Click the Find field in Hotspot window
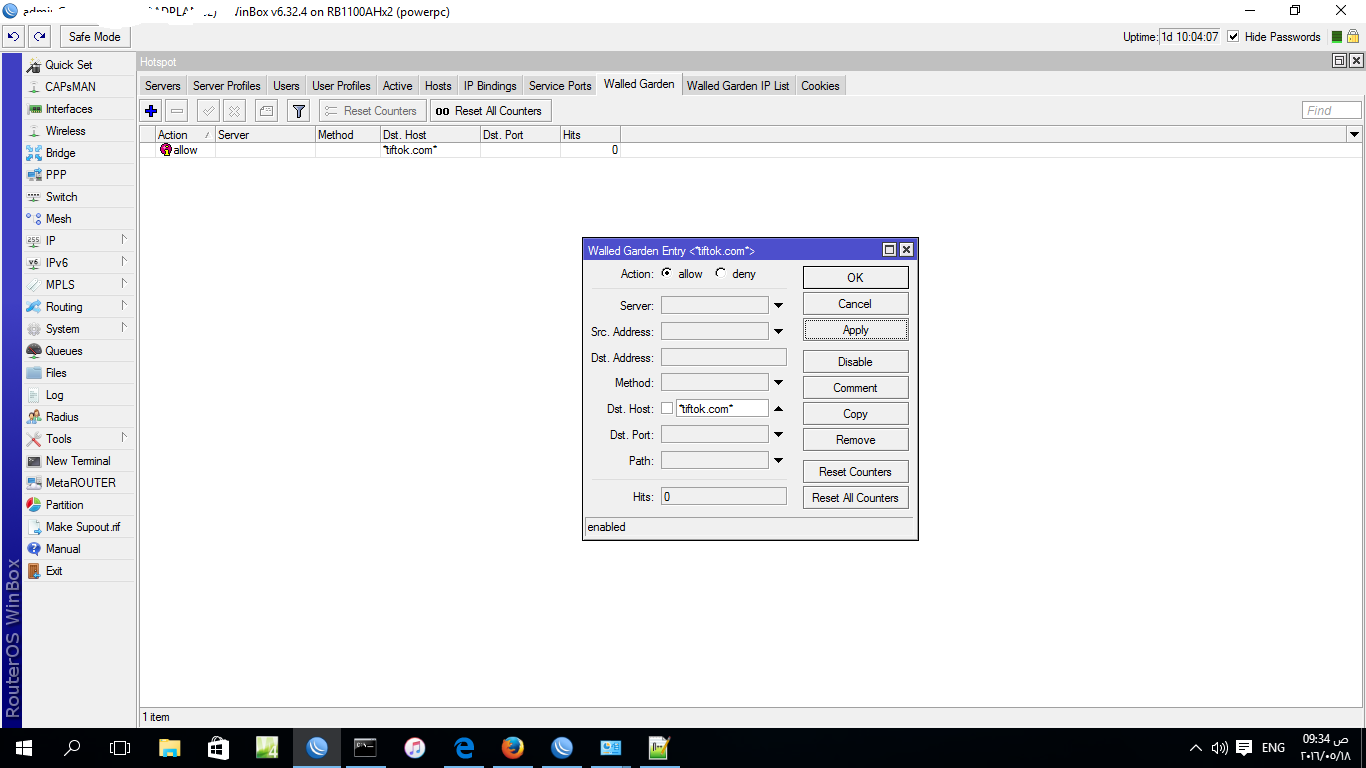 1332,111
